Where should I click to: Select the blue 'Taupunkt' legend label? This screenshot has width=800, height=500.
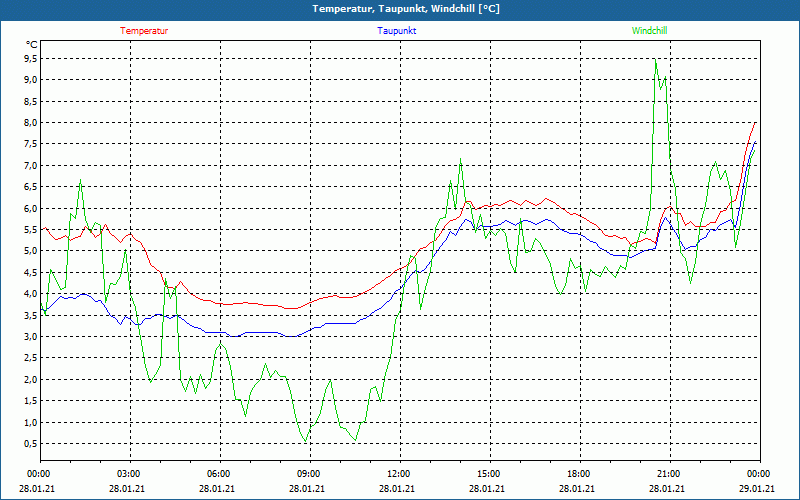[x=397, y=31]
